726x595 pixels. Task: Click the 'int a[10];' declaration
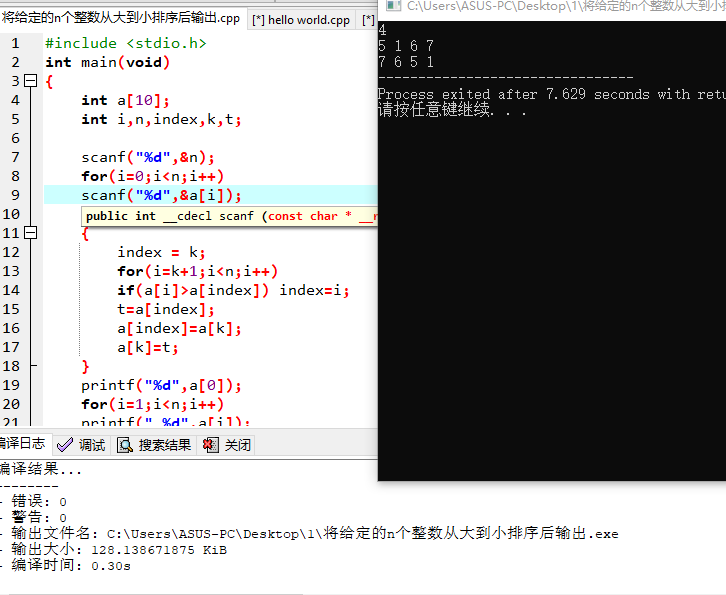[125, 100]
